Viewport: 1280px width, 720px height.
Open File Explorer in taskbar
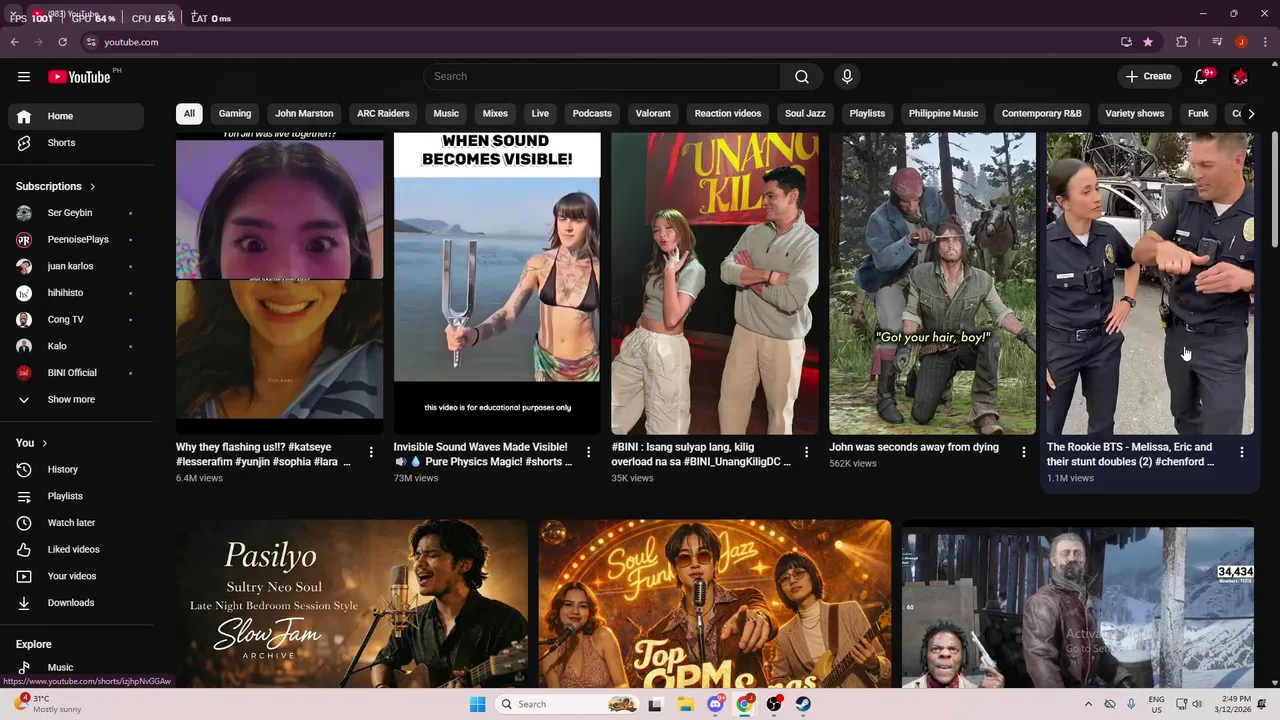tap(686, 704)
